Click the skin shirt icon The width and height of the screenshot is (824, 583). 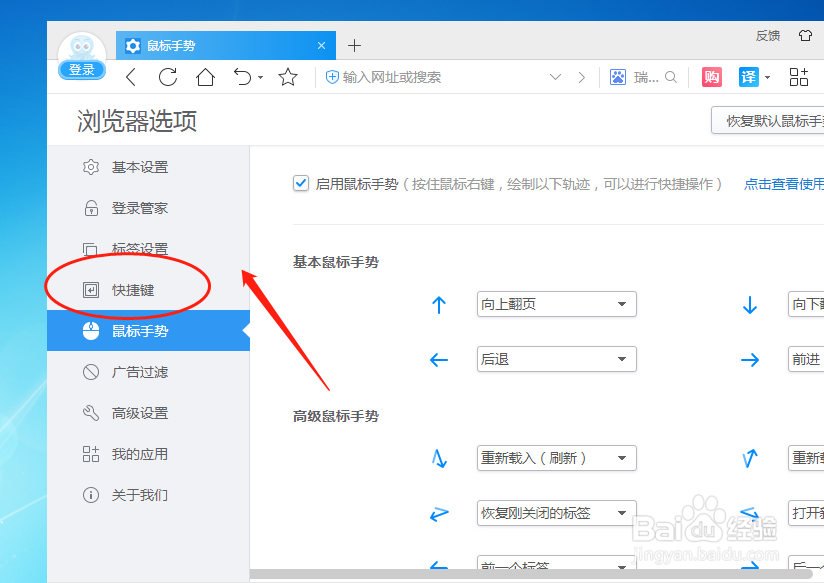pyautogui.click(x=805, y=35)
